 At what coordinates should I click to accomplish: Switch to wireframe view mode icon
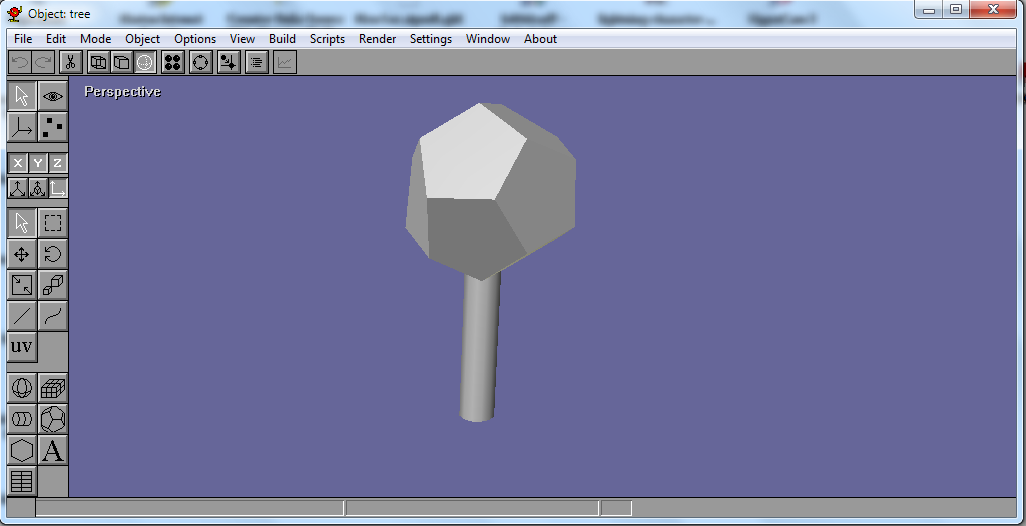98,62
